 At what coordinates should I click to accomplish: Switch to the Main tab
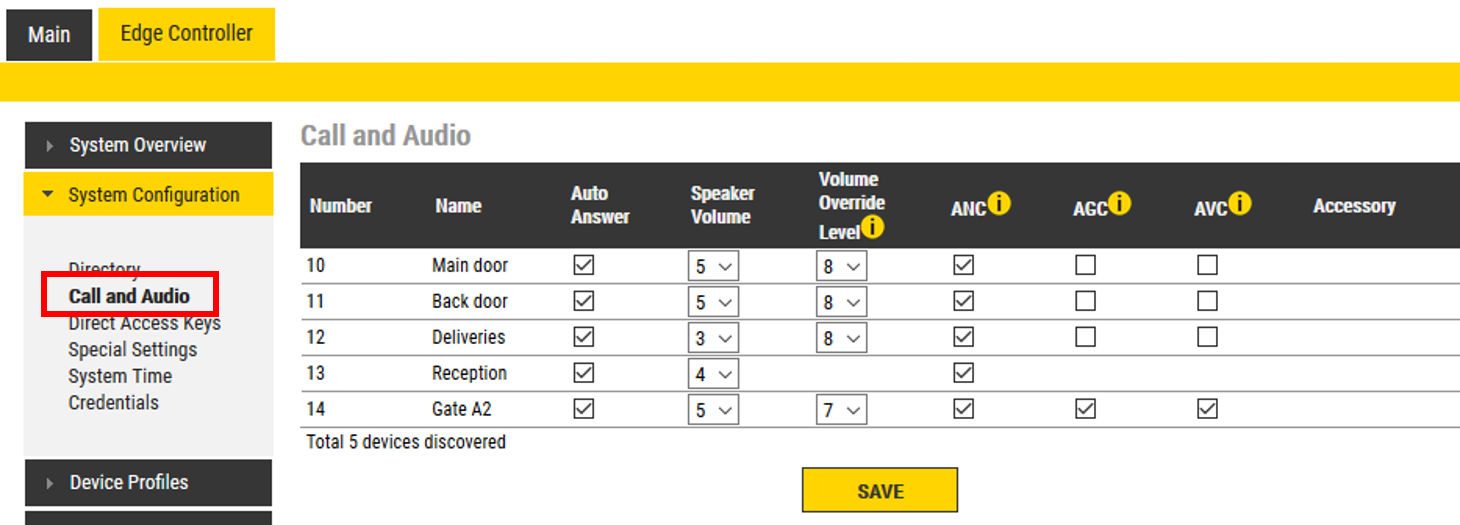[x=49, y=35]
